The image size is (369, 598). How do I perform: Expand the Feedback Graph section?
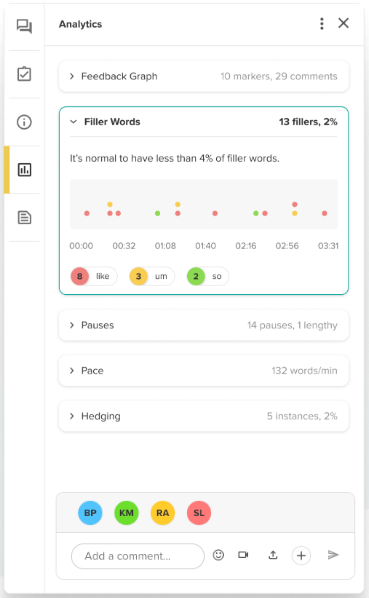tap(204, 76)
